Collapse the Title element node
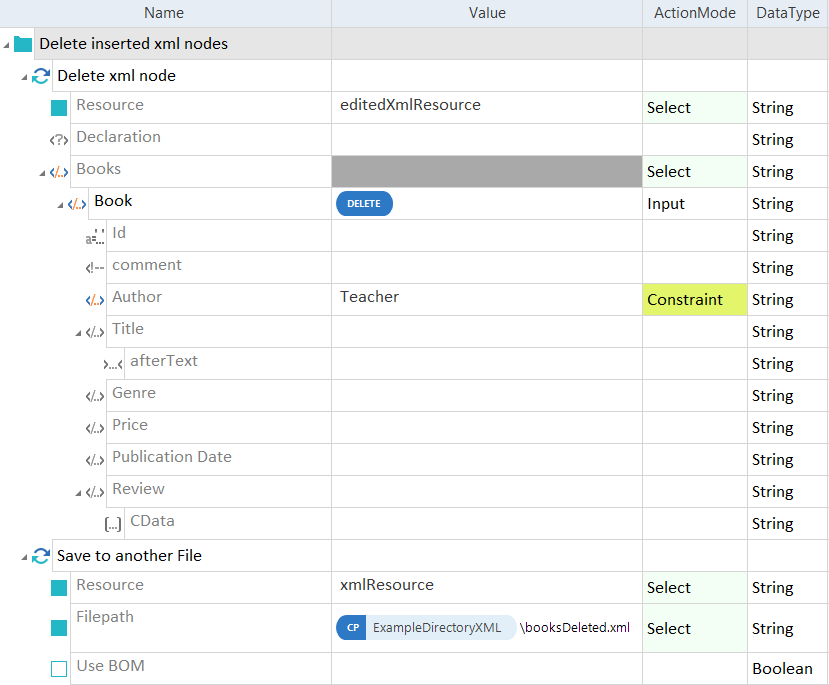 point(79,332)
